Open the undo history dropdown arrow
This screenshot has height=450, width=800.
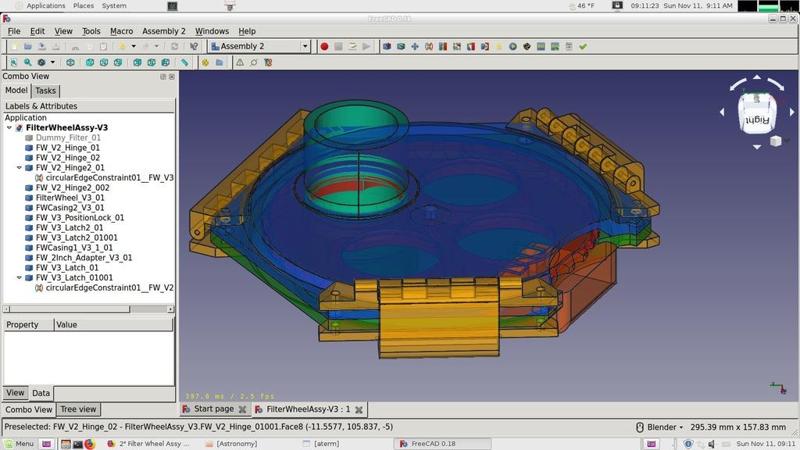click(x=134, y=46)
